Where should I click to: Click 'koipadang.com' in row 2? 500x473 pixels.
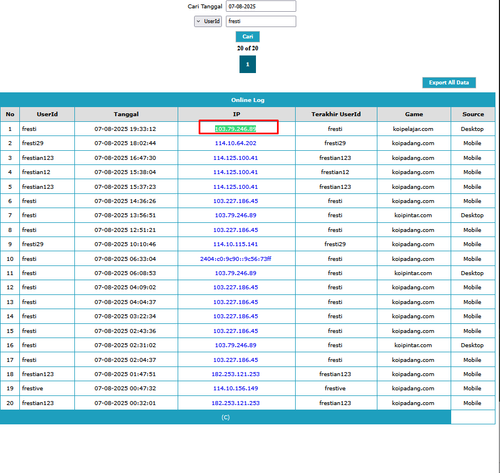[413, 143]
